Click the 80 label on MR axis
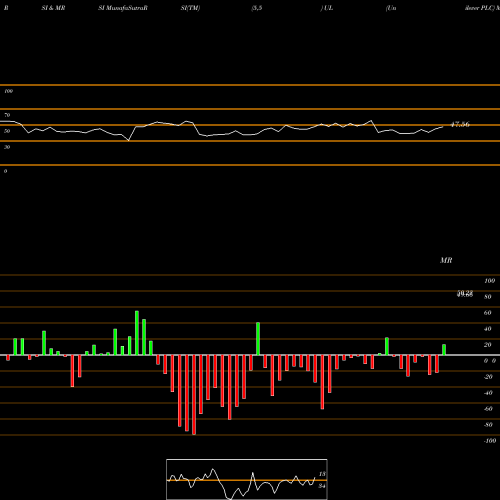The width and height of the screenshot is (500, 500). pyautogui.click(x=488, y=297)
